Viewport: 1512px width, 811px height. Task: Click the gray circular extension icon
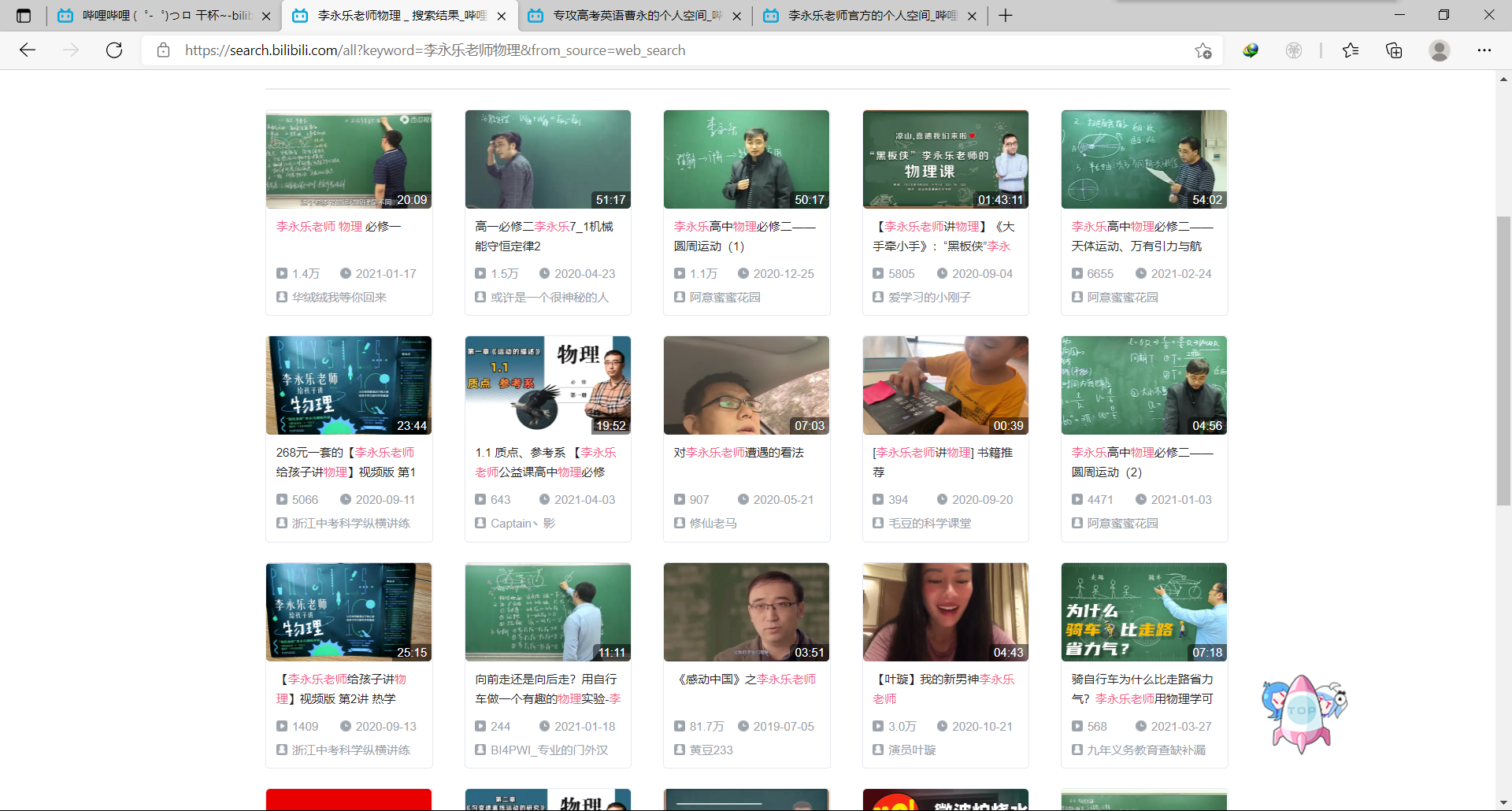coord(1294,50)
